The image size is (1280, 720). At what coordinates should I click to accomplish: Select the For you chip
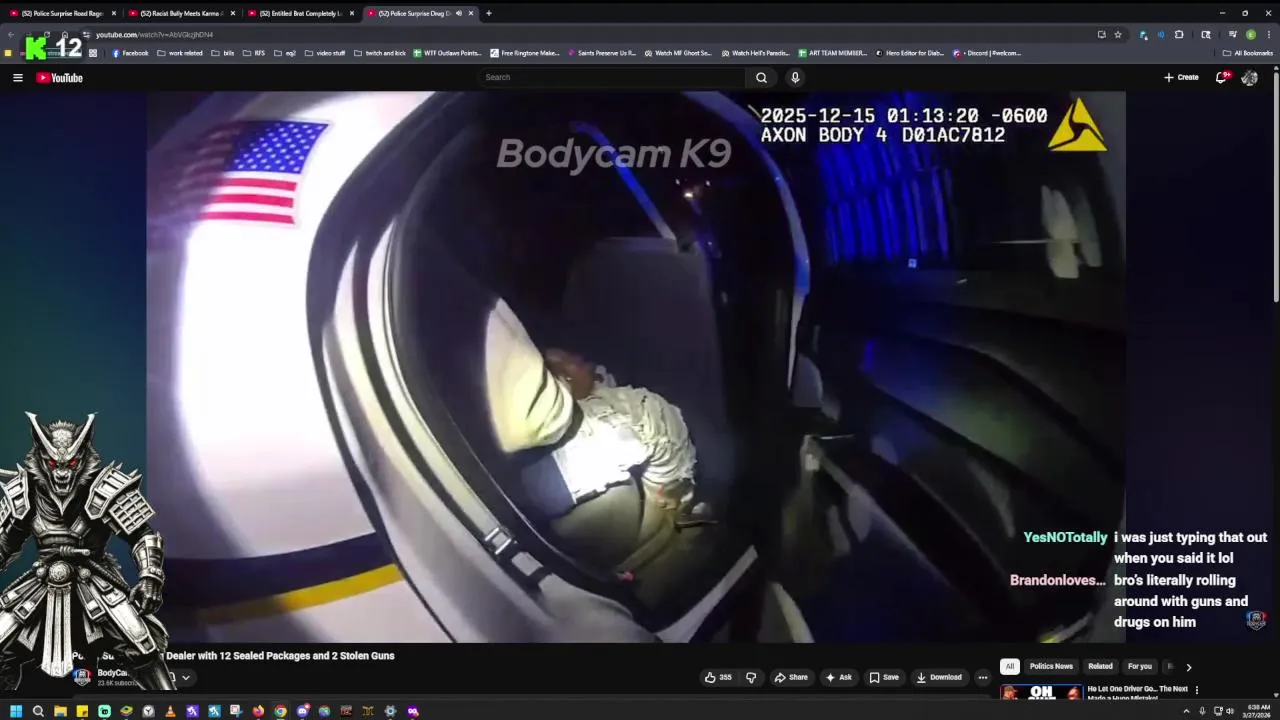(1140, 666)
